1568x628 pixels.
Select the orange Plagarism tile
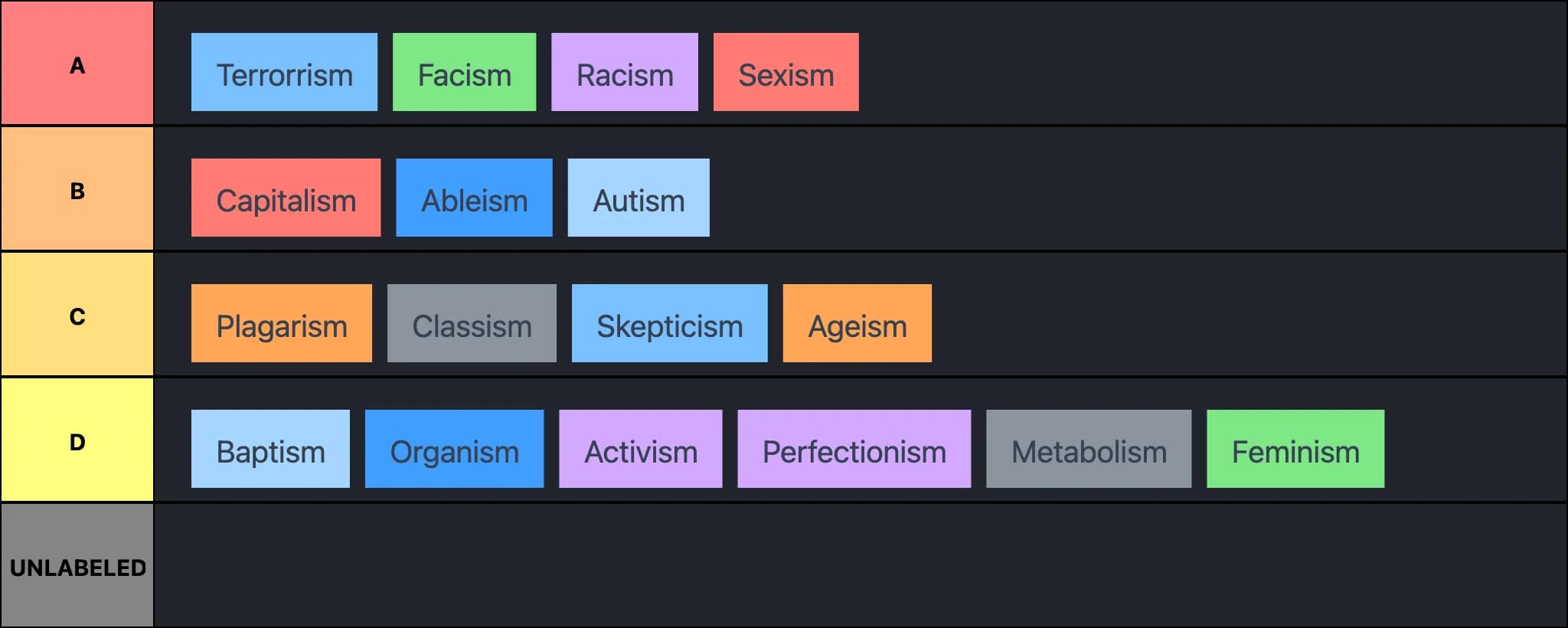(281, 324)
